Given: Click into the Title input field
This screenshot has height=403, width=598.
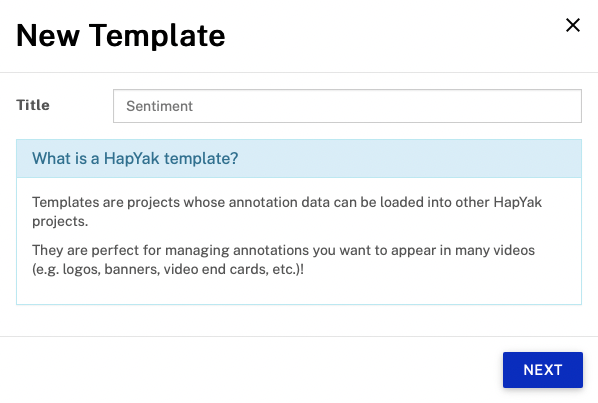Looking at the screenshot, I should pyautogui.click(x=347, y=106).
